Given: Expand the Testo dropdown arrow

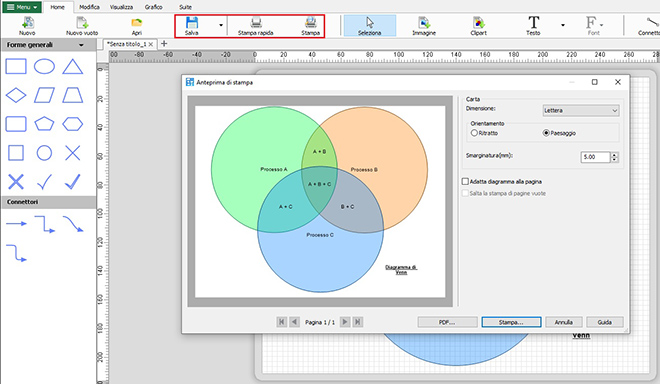Looking at the screenshot, I should 563,26.
